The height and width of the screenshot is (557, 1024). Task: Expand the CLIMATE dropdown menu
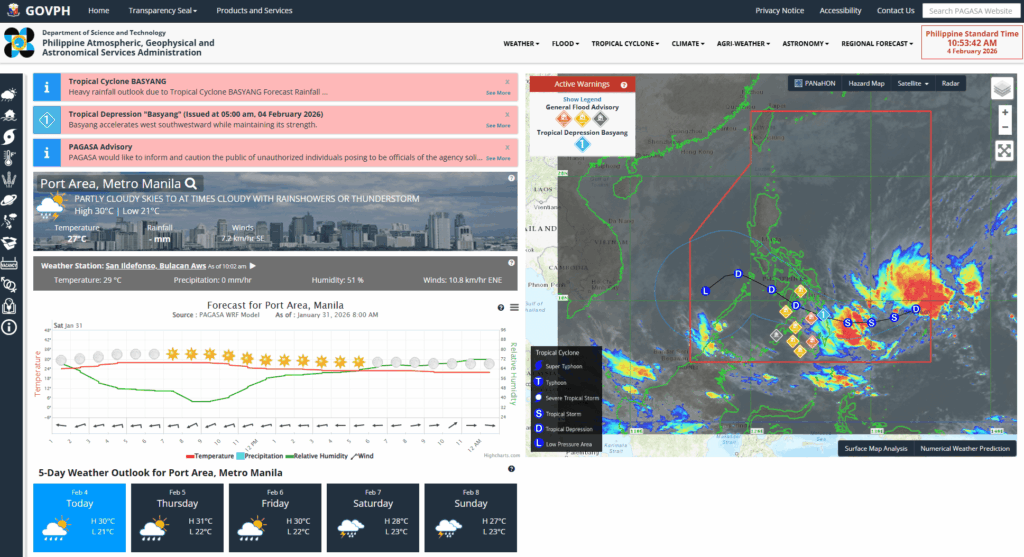[688, 44]
